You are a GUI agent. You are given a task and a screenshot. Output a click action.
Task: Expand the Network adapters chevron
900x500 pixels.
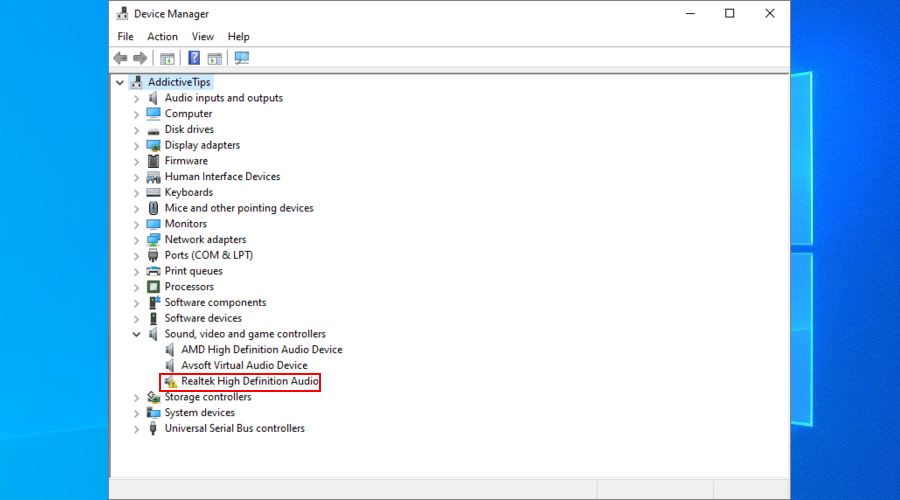click(136, 240)
